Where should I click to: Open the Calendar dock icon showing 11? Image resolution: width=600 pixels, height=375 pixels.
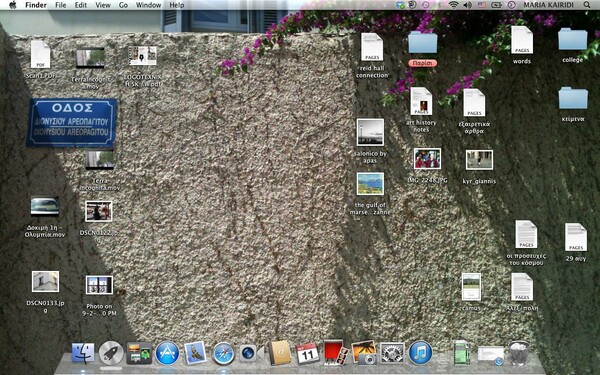pos(308,353)
